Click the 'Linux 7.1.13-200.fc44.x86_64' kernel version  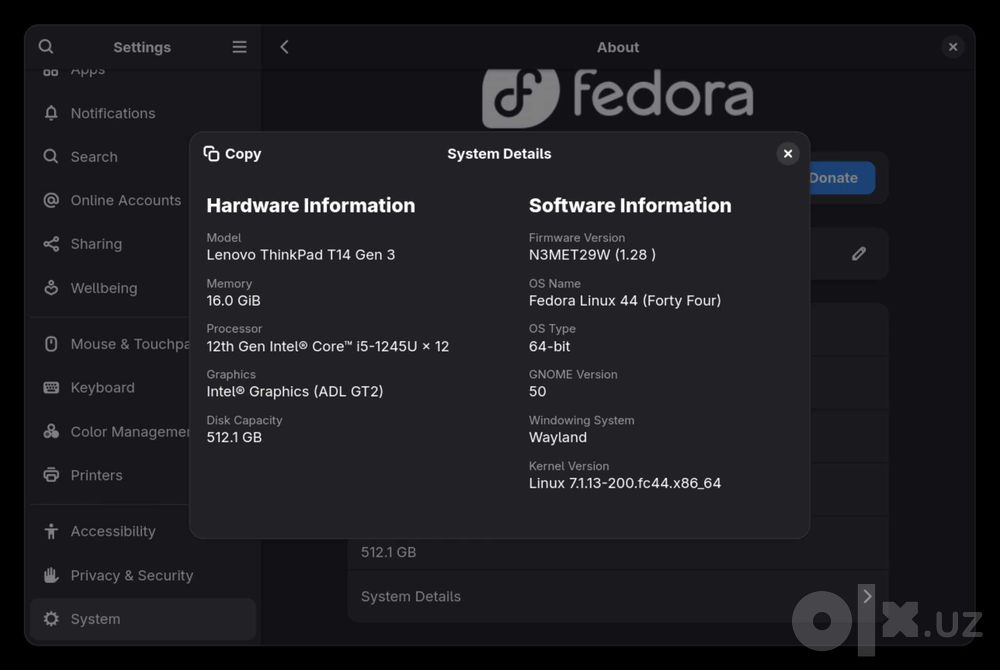pyautogui.click(x=625, y=483)
